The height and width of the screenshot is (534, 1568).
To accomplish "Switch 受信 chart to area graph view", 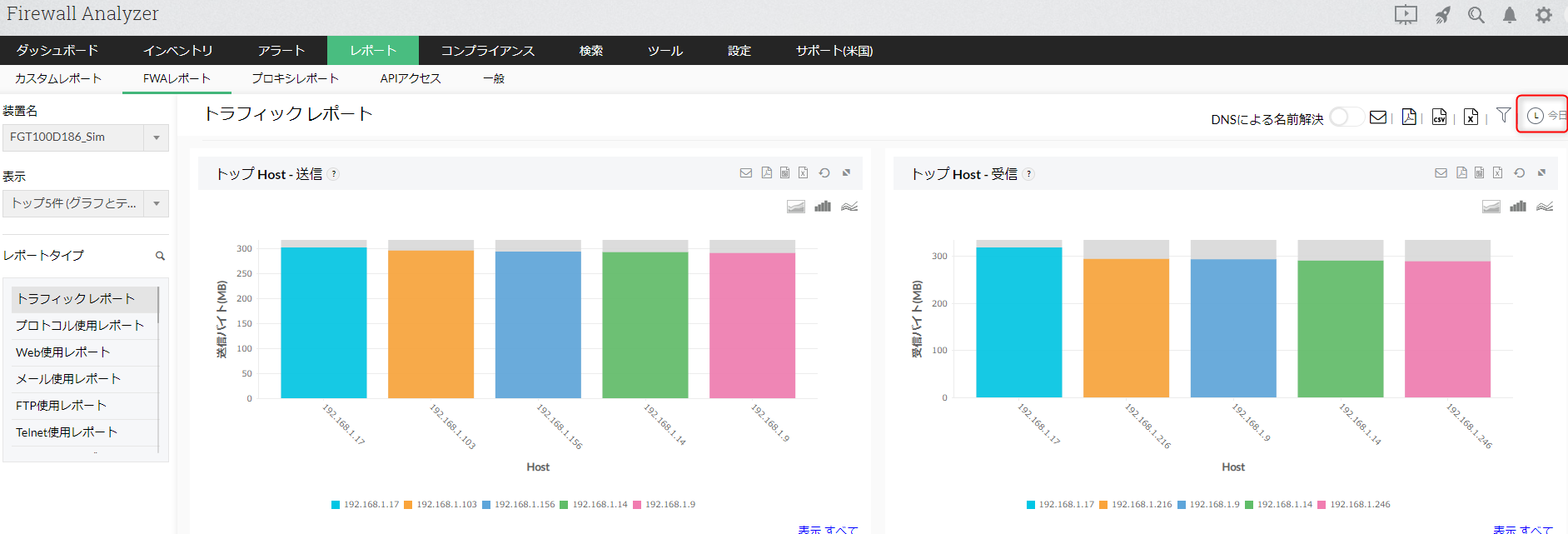I will [1491, 207].
